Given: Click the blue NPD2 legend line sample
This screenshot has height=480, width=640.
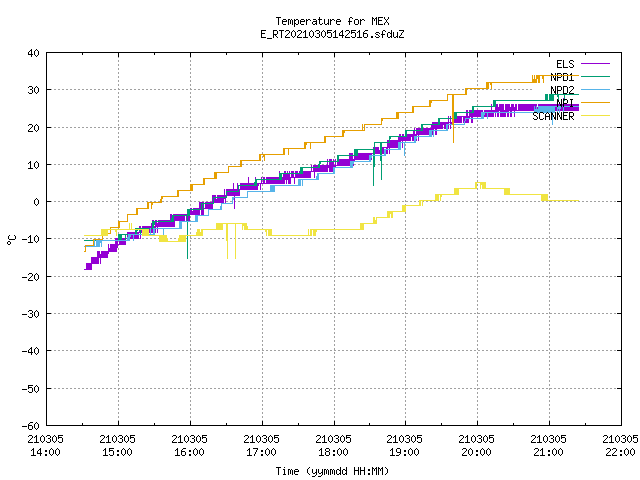Looking at the screenshot, I should 595,89.
